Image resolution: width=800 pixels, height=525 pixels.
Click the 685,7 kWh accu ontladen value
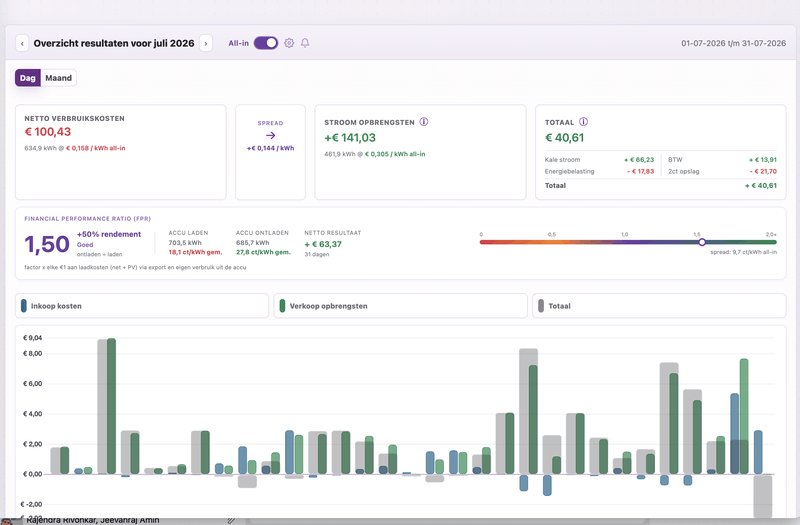coord(253,243)
